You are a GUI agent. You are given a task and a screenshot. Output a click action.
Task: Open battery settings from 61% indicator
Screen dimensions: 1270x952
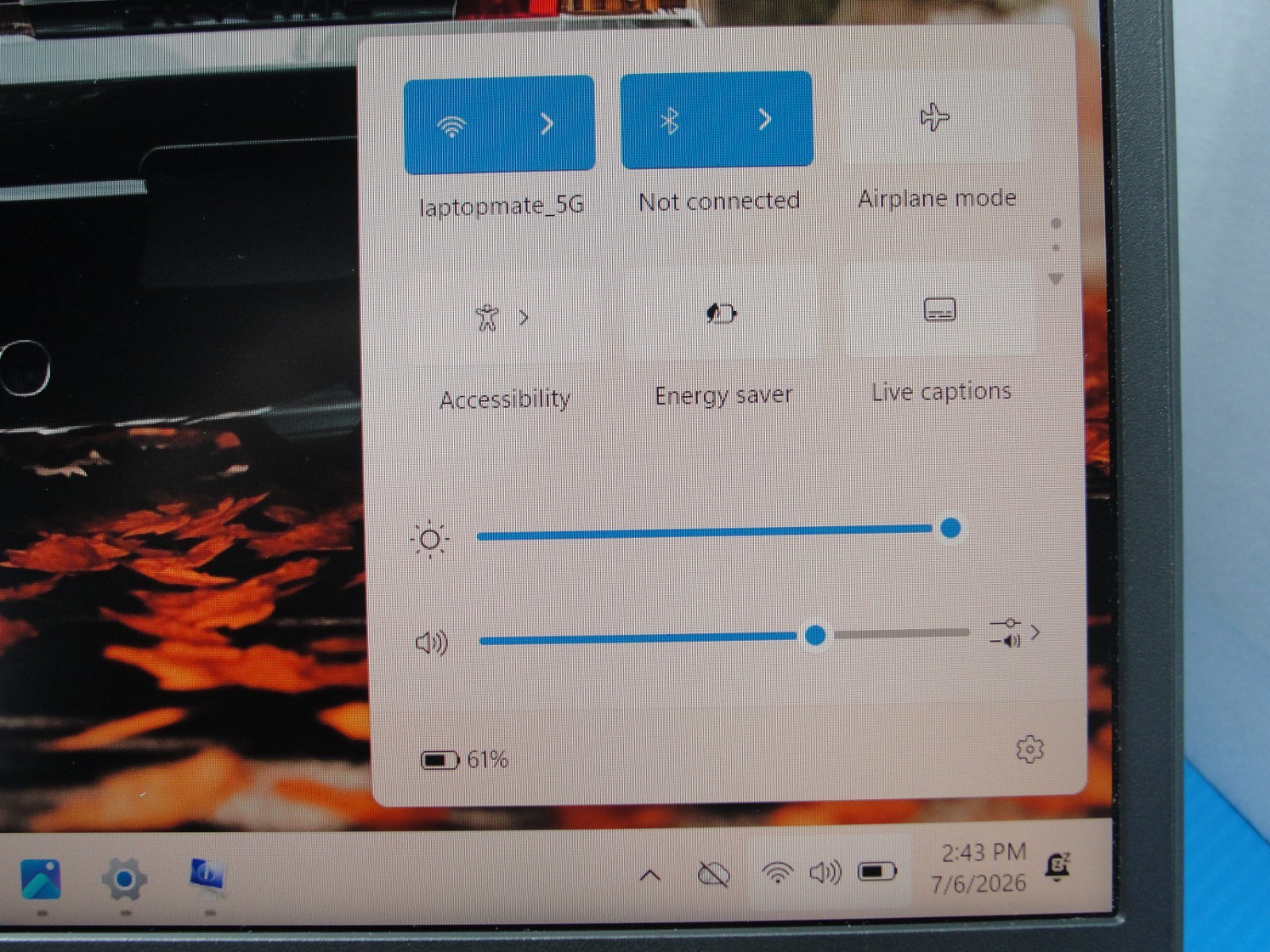click(464, 760)
